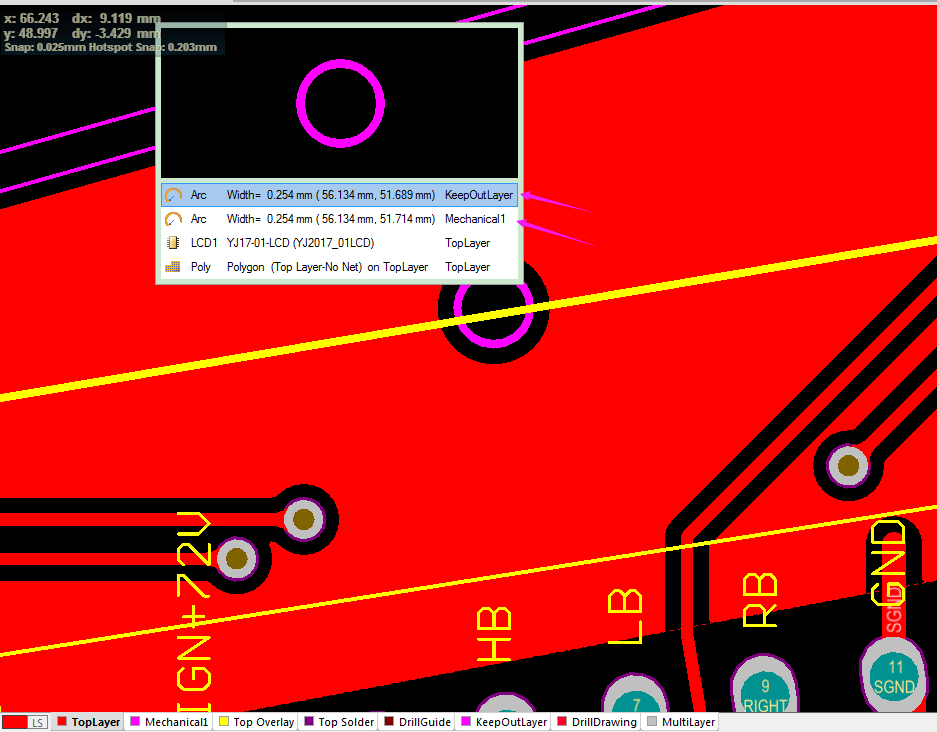Click the red current-layer color swatch
Screen dimensions: 937x732
(x=15, y=722)
